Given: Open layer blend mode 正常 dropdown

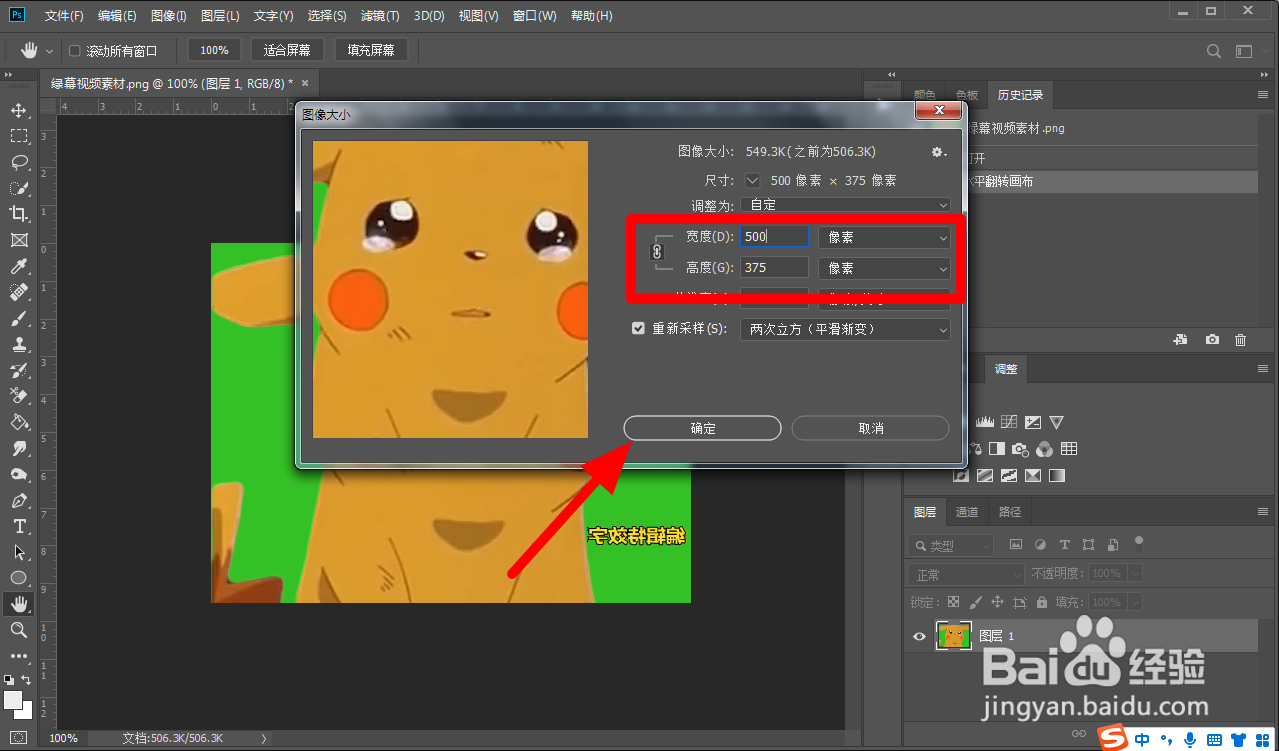Looking at the screenshot, I should click(x=966, y=574).
